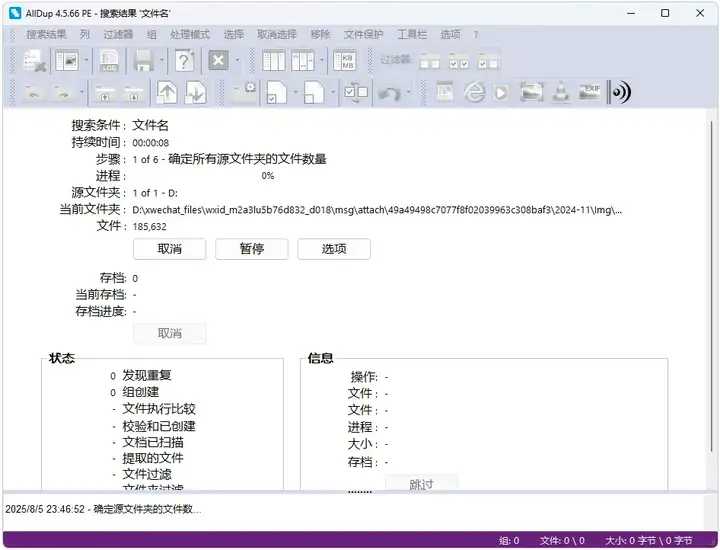The width and height of the screenshot is (720, 550).
Task: Expand the column width dropdown arrow
Action: [x=322, y=60]
